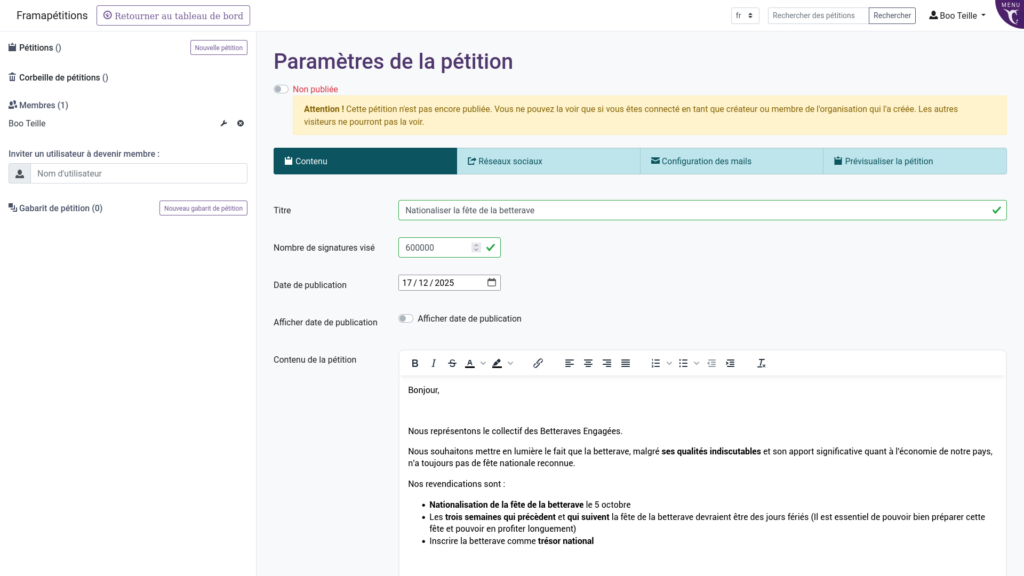Toggle bold formatting in the petition editor
Image resolution: width=1024 pixels, height=576 pixels.
tap(415, 363)
